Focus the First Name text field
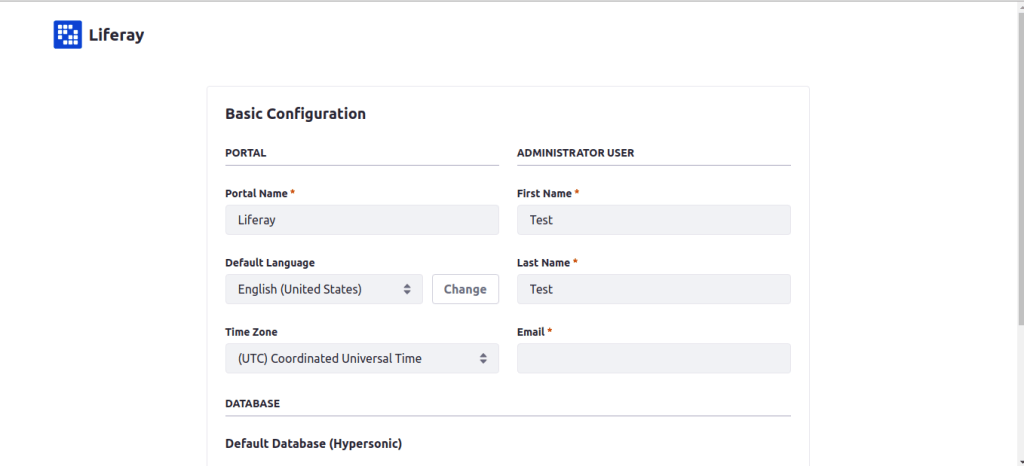 [x=653, y=220]
